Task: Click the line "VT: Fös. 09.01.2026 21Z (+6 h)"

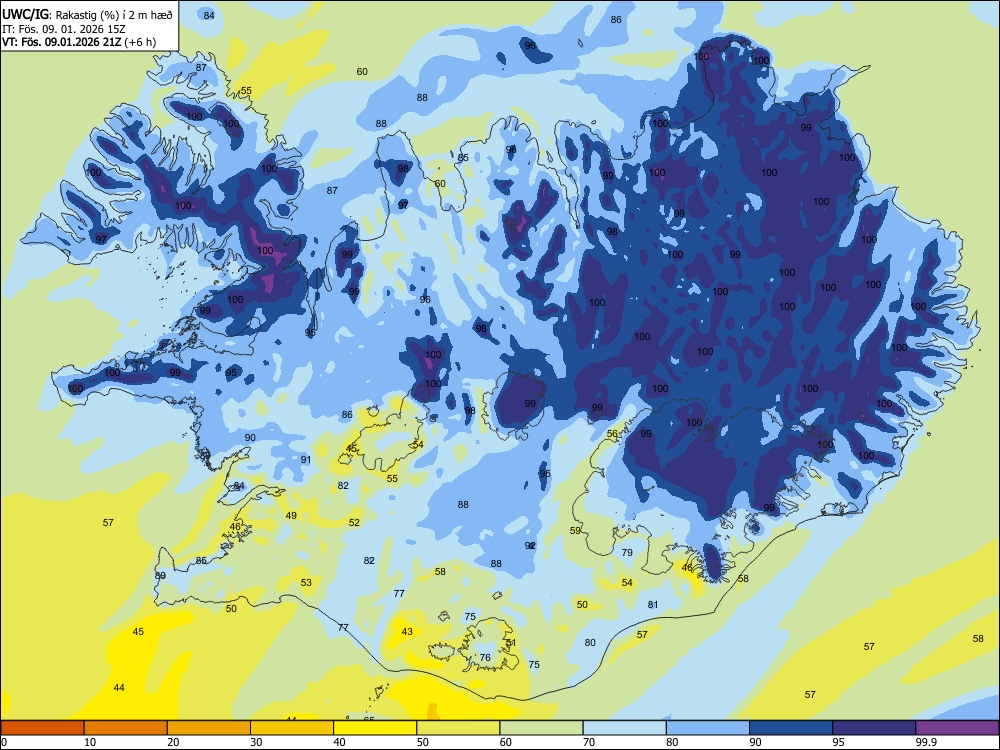Action: (78, 42)
